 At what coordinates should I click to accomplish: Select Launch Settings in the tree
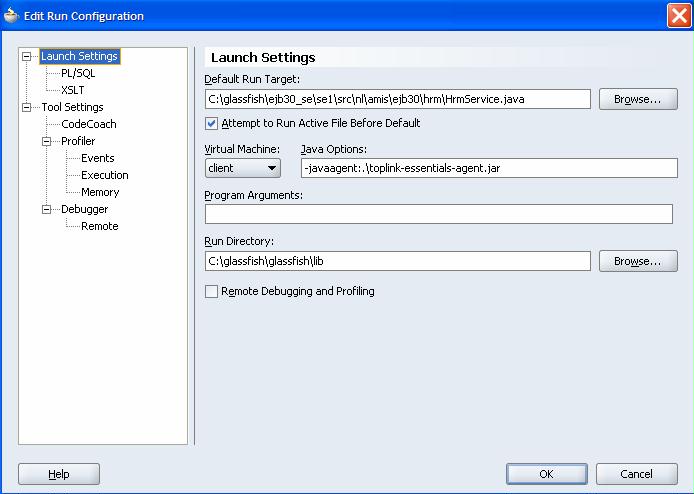click(x=80, y=56)
